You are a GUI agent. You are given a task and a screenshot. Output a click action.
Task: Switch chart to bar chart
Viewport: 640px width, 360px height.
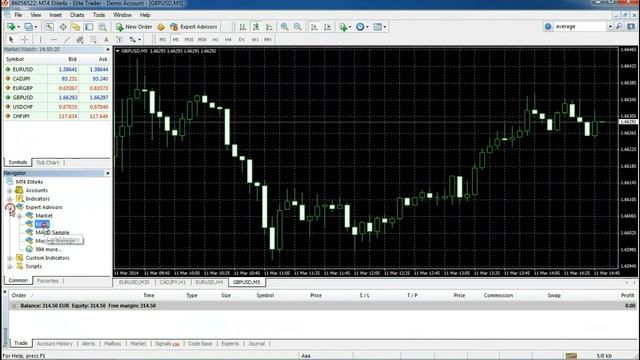point(243,27)
